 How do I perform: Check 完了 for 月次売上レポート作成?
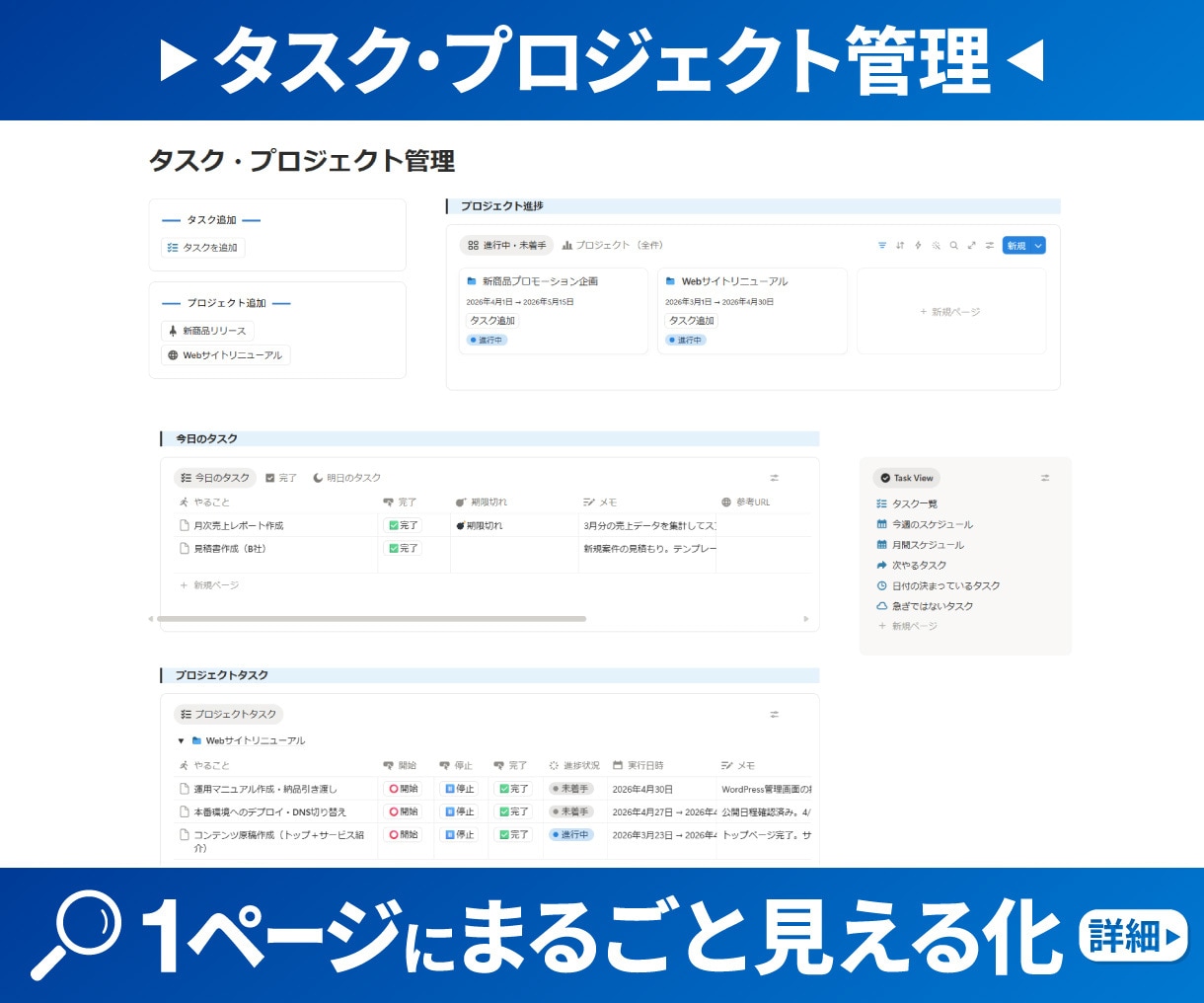click(403, 525)
